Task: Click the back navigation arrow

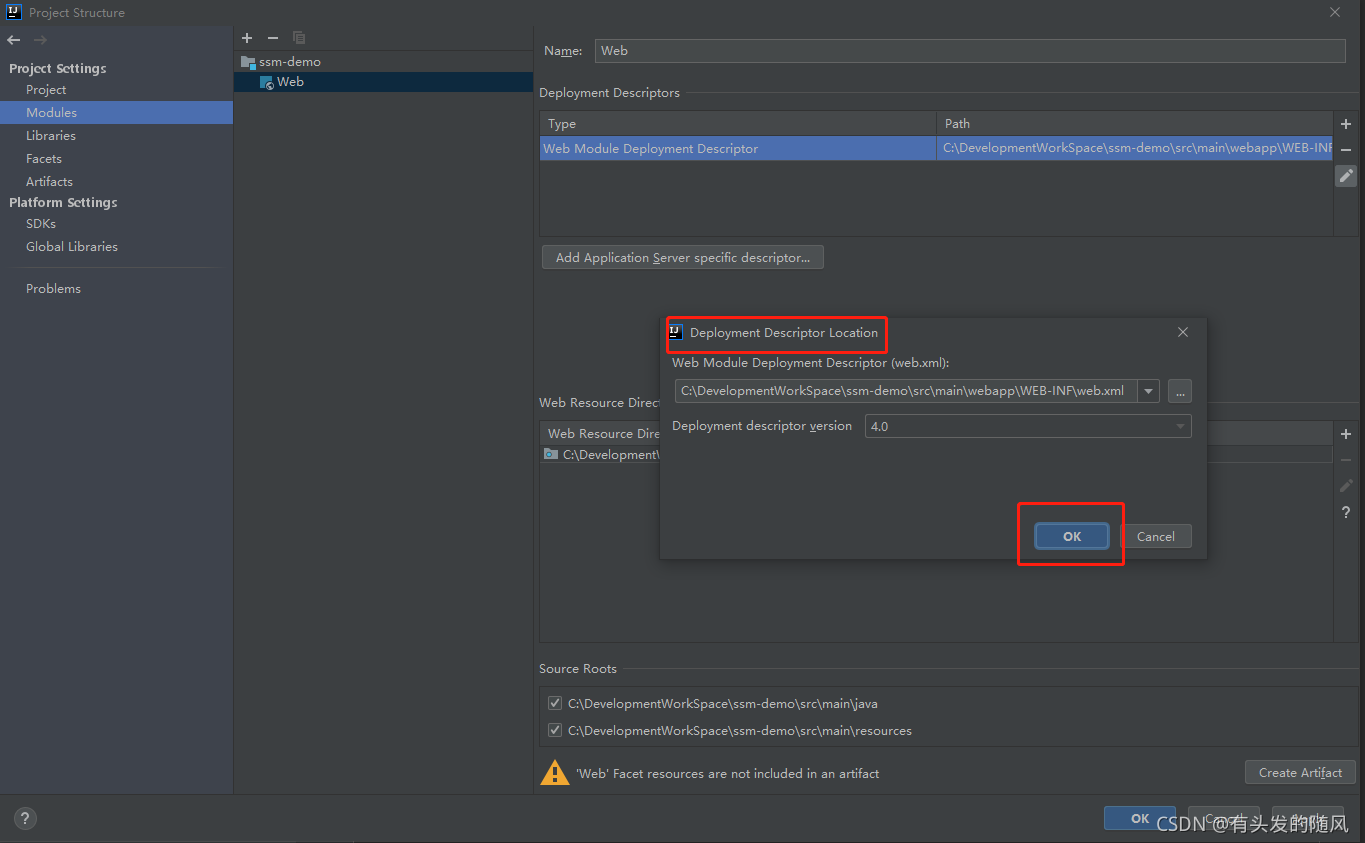Action: (x=13, y=40)
